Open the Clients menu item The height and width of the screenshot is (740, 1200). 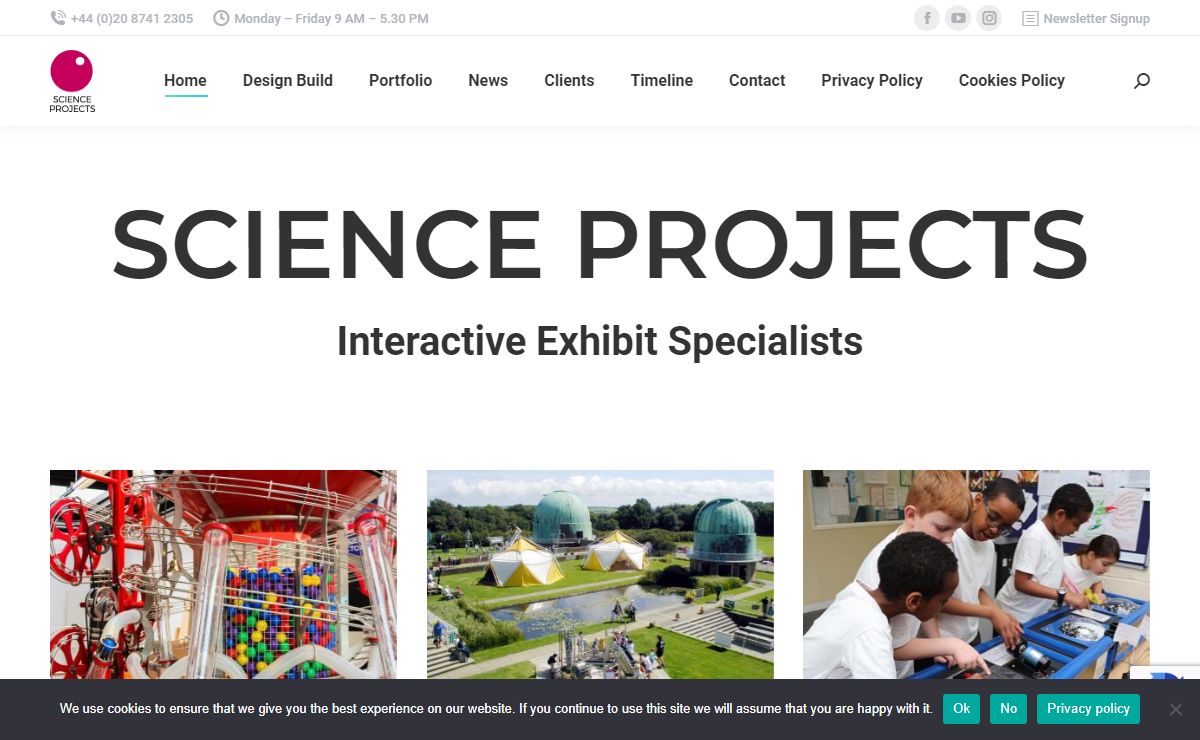click(x=569, y=81)
